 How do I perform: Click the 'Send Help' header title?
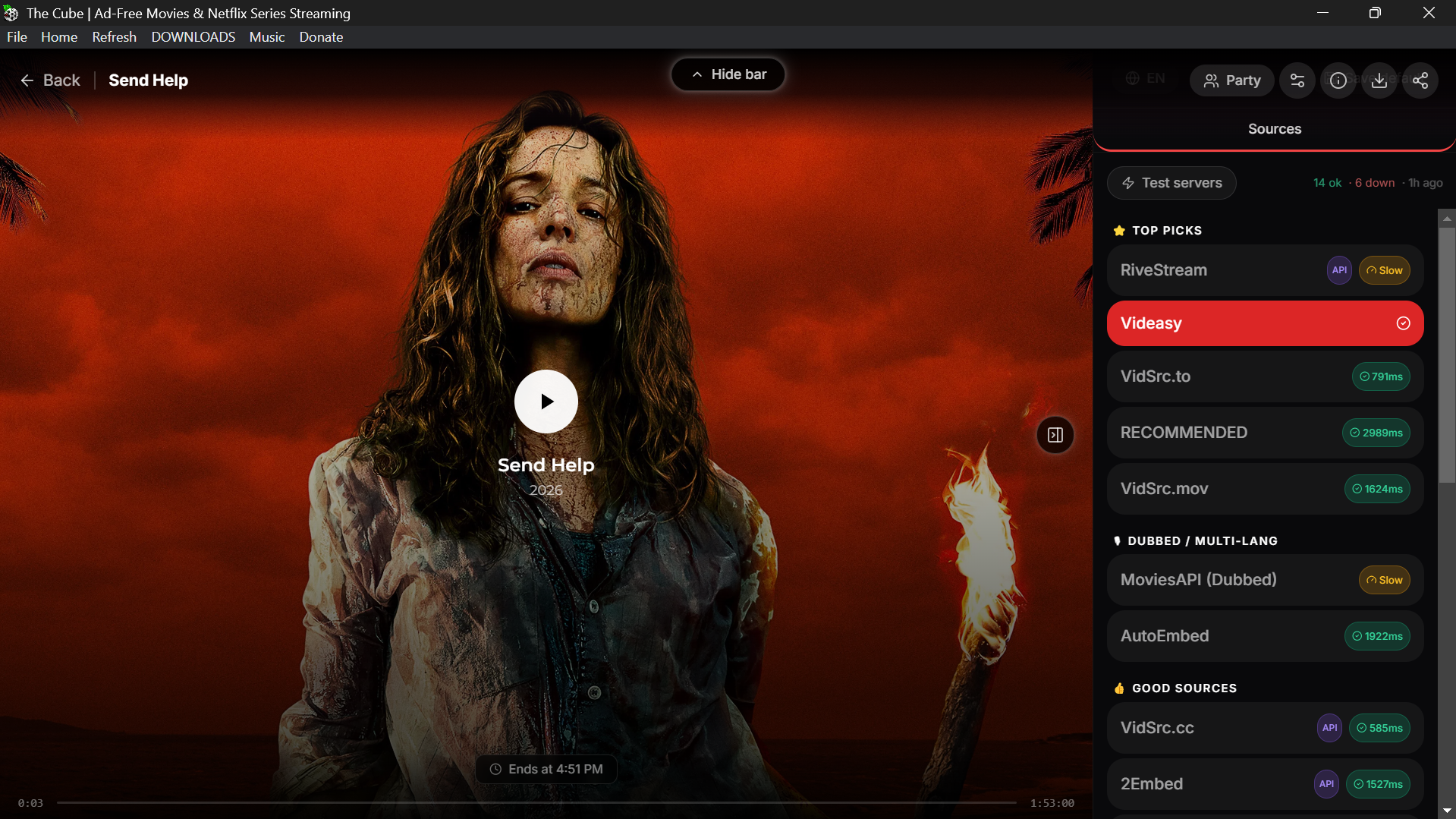coord(148,80)
